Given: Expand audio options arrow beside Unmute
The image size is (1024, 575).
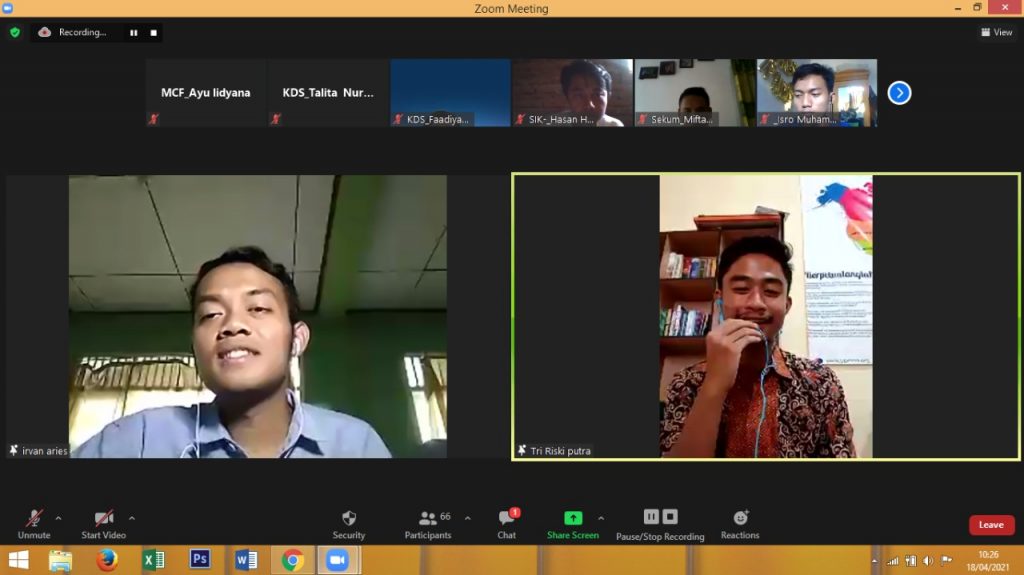Looking at the screenshot, I should pos(58,518).
